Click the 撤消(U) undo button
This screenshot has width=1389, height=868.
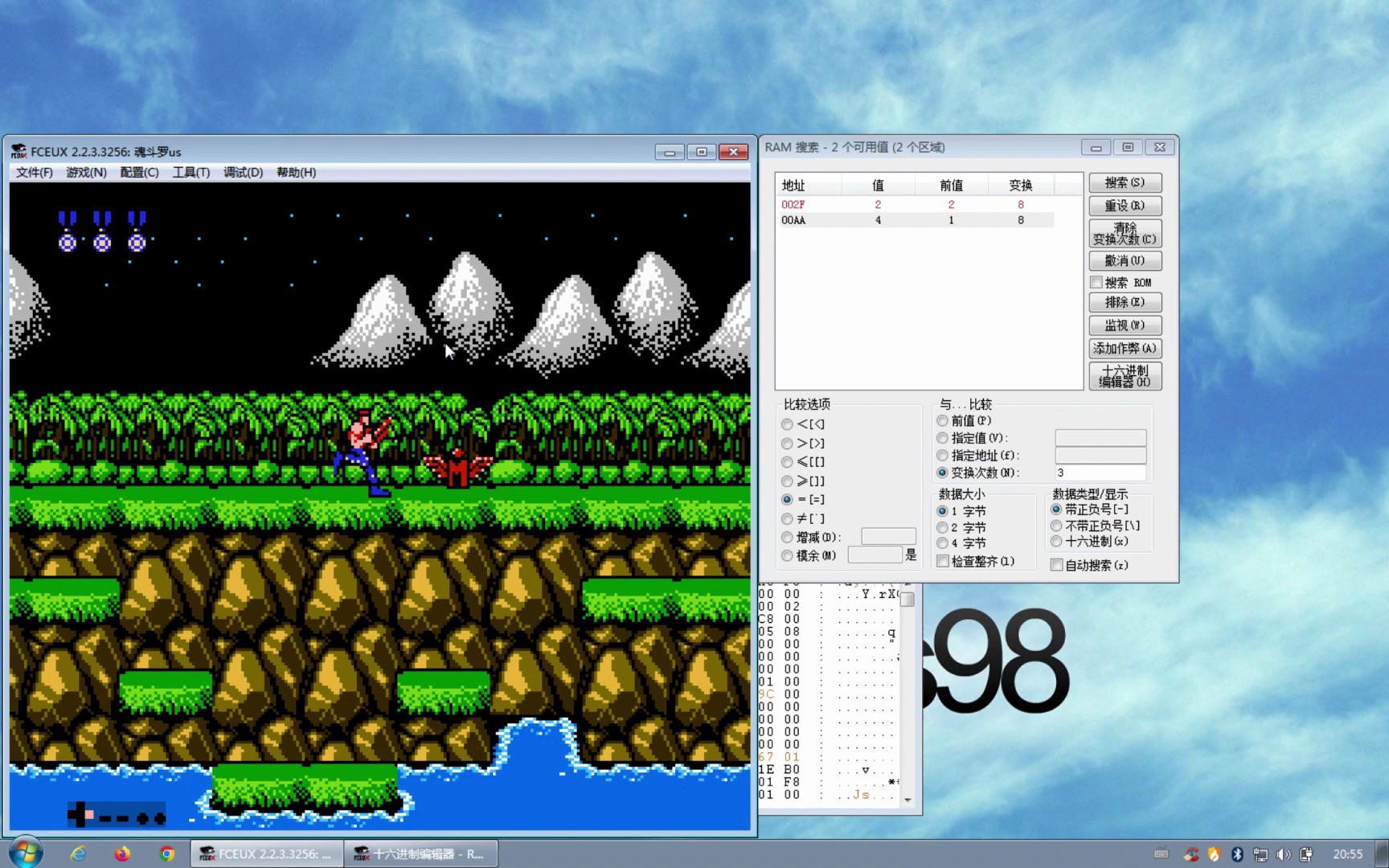pyautogui.click(x=1125, y=260)
